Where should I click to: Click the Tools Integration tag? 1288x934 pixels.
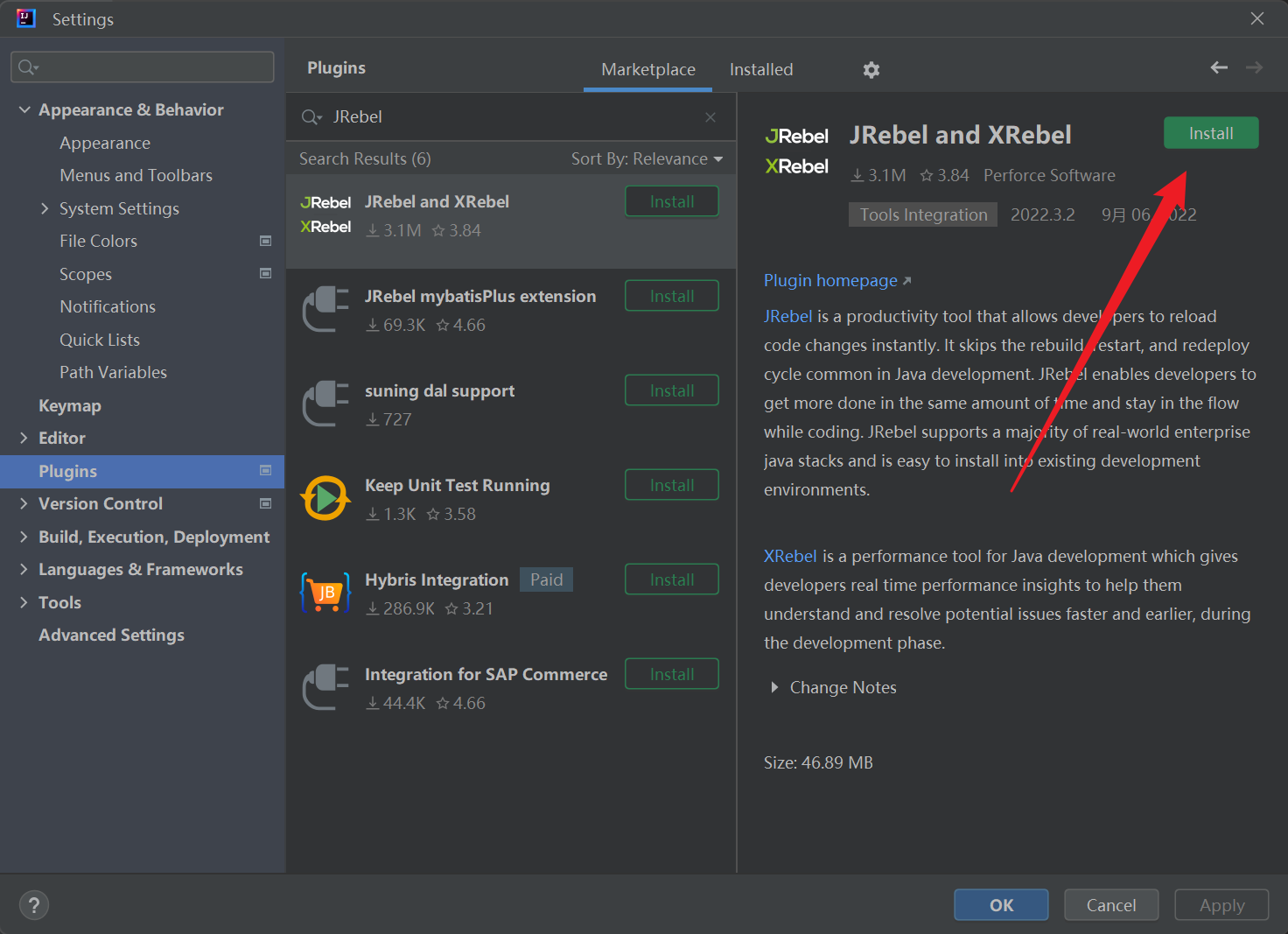(x=923, y=214)
